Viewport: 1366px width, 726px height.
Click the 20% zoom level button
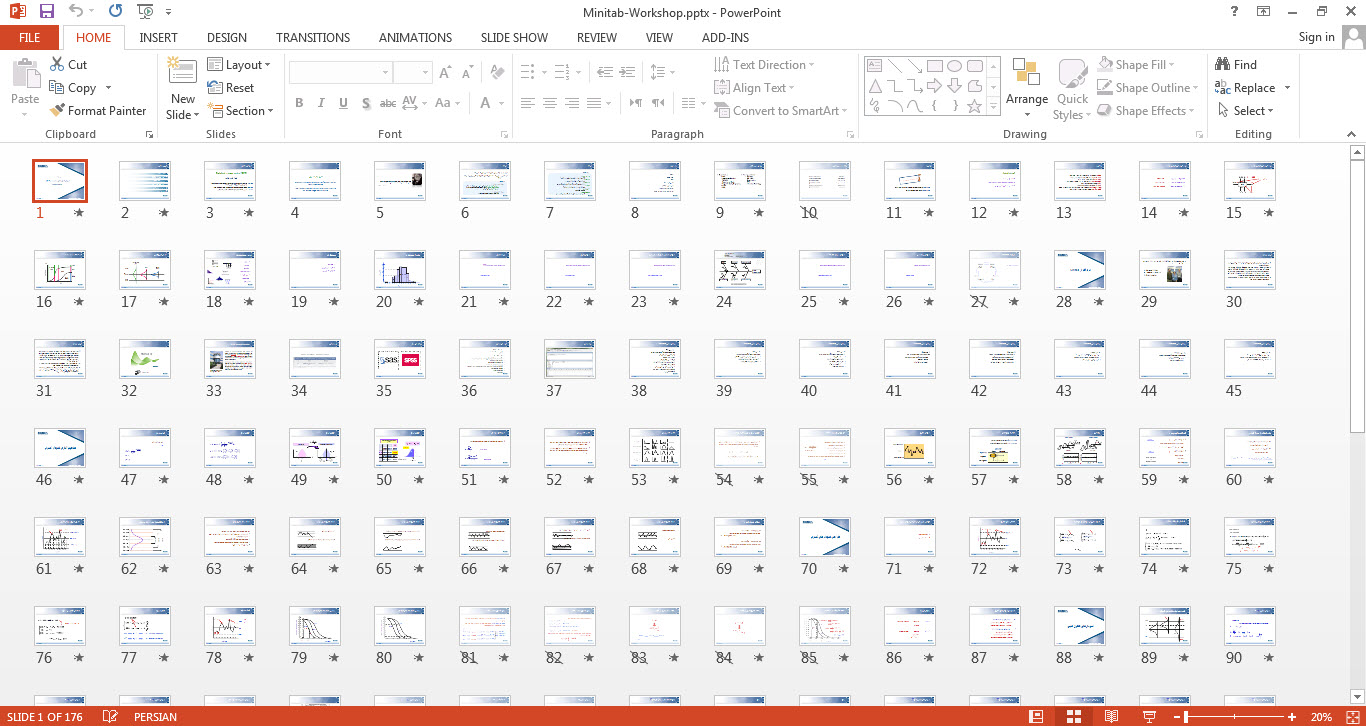(1321, 717)
